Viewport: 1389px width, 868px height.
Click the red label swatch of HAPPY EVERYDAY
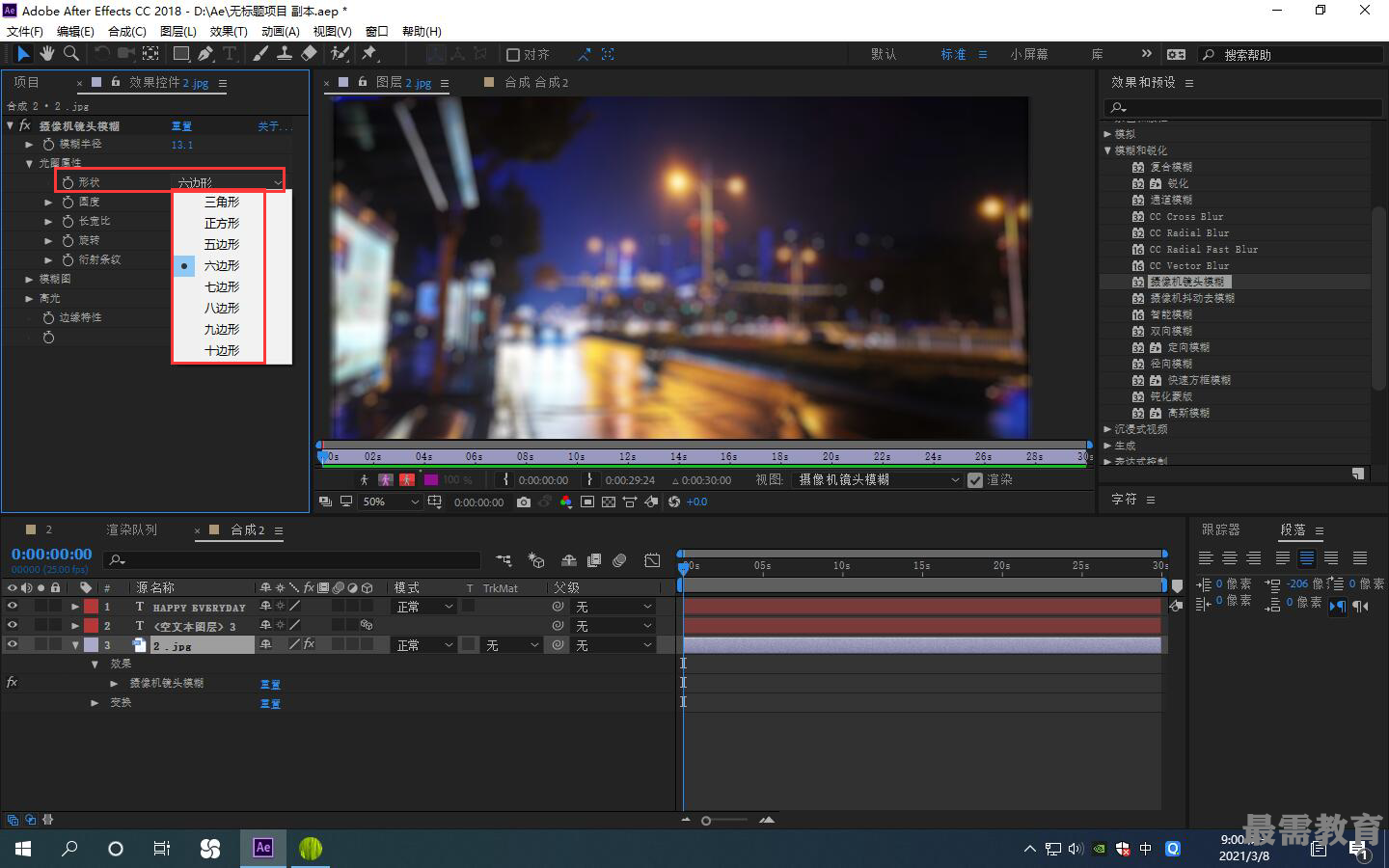91,607
